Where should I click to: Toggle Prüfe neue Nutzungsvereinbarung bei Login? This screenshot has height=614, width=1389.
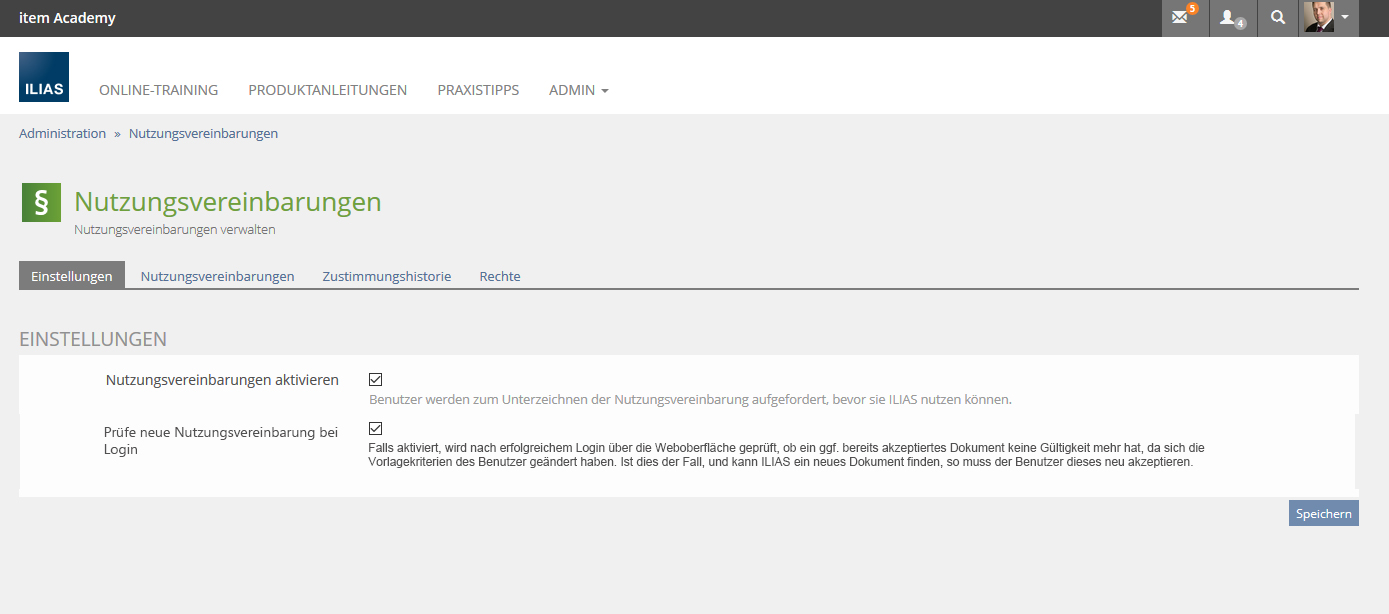(x=376, y=428)
